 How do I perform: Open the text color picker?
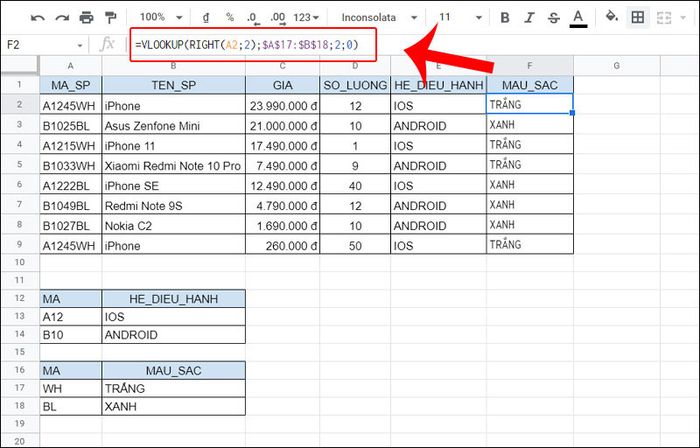coord(578,18)
